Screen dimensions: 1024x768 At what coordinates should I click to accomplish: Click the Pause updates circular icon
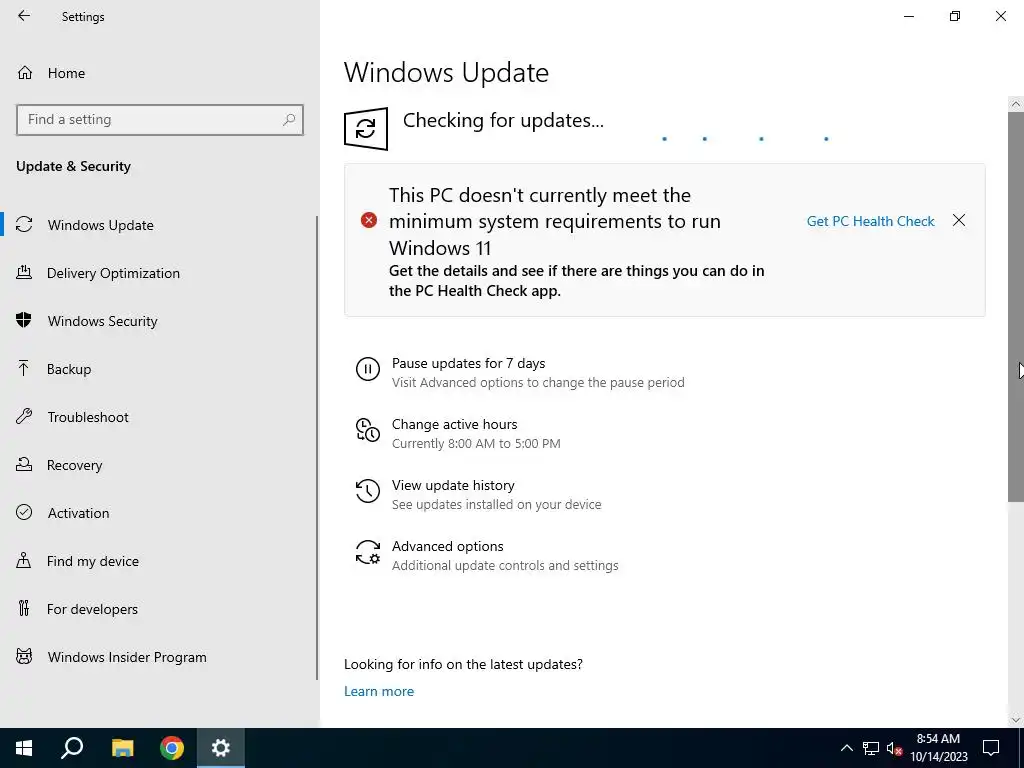[x=368, y=369]
